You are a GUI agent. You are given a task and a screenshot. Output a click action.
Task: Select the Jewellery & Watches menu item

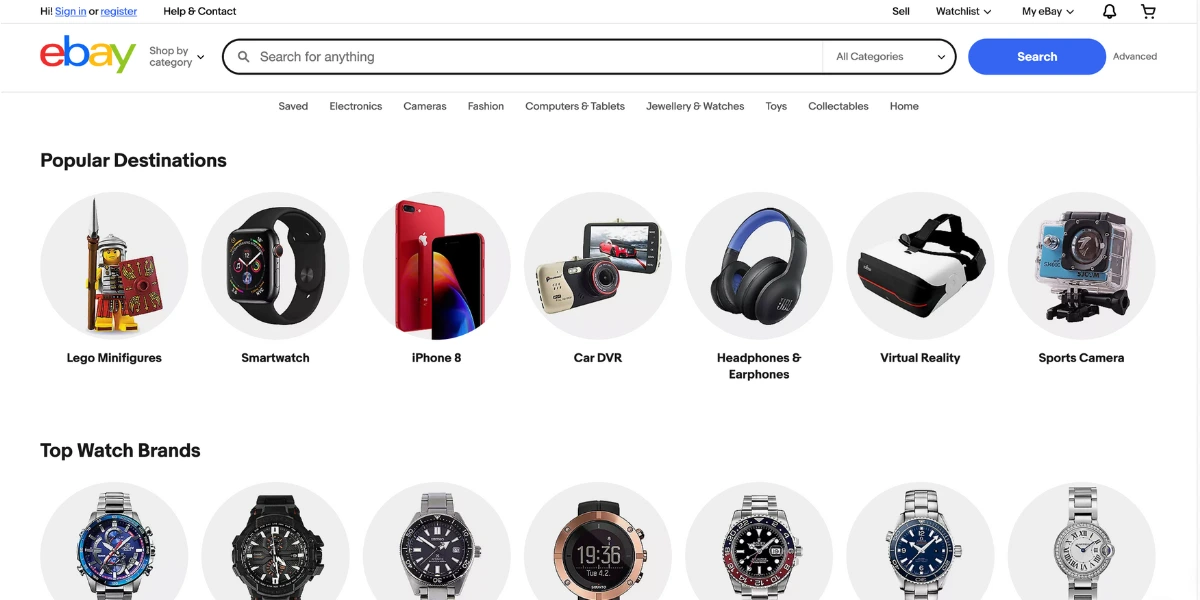tap(695, 106)
